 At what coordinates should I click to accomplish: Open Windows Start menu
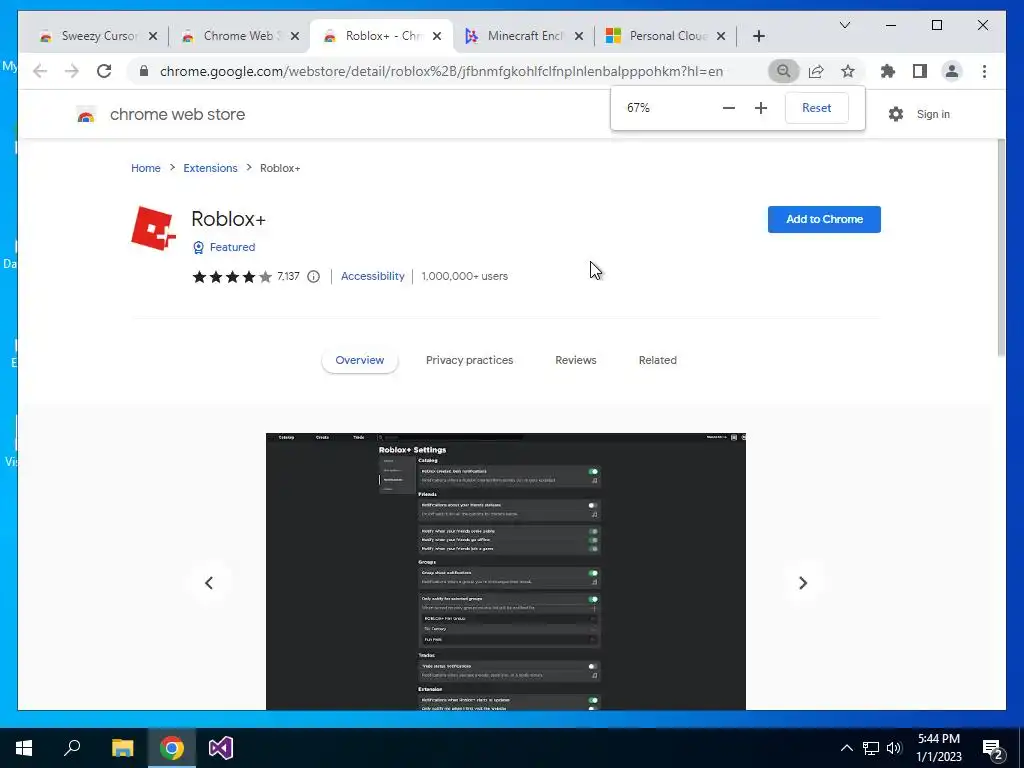24,748
